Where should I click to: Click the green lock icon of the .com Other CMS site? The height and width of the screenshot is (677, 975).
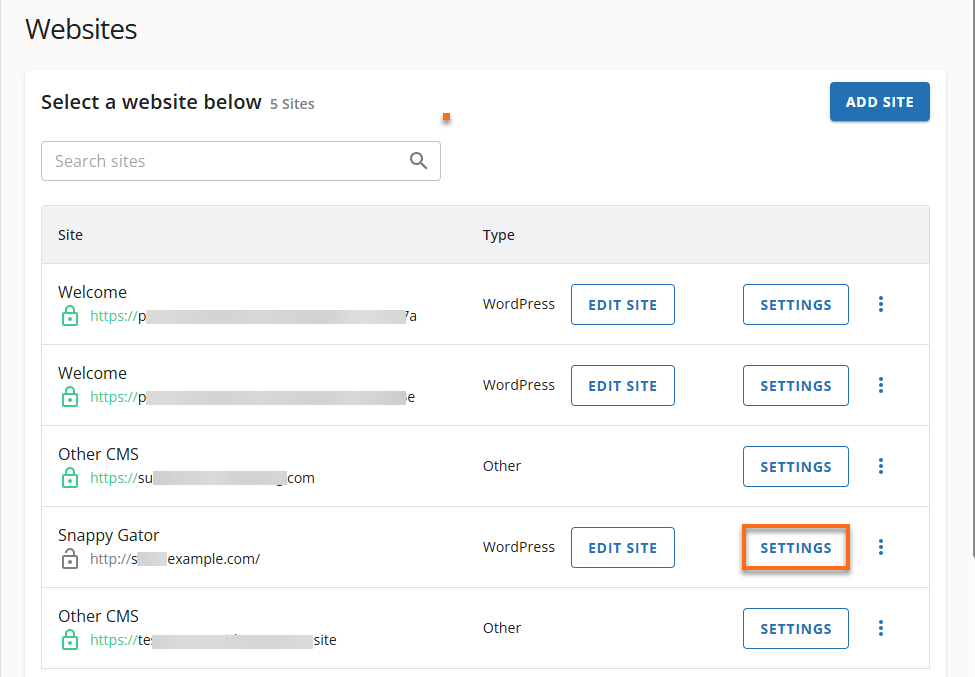coord(70,477)
